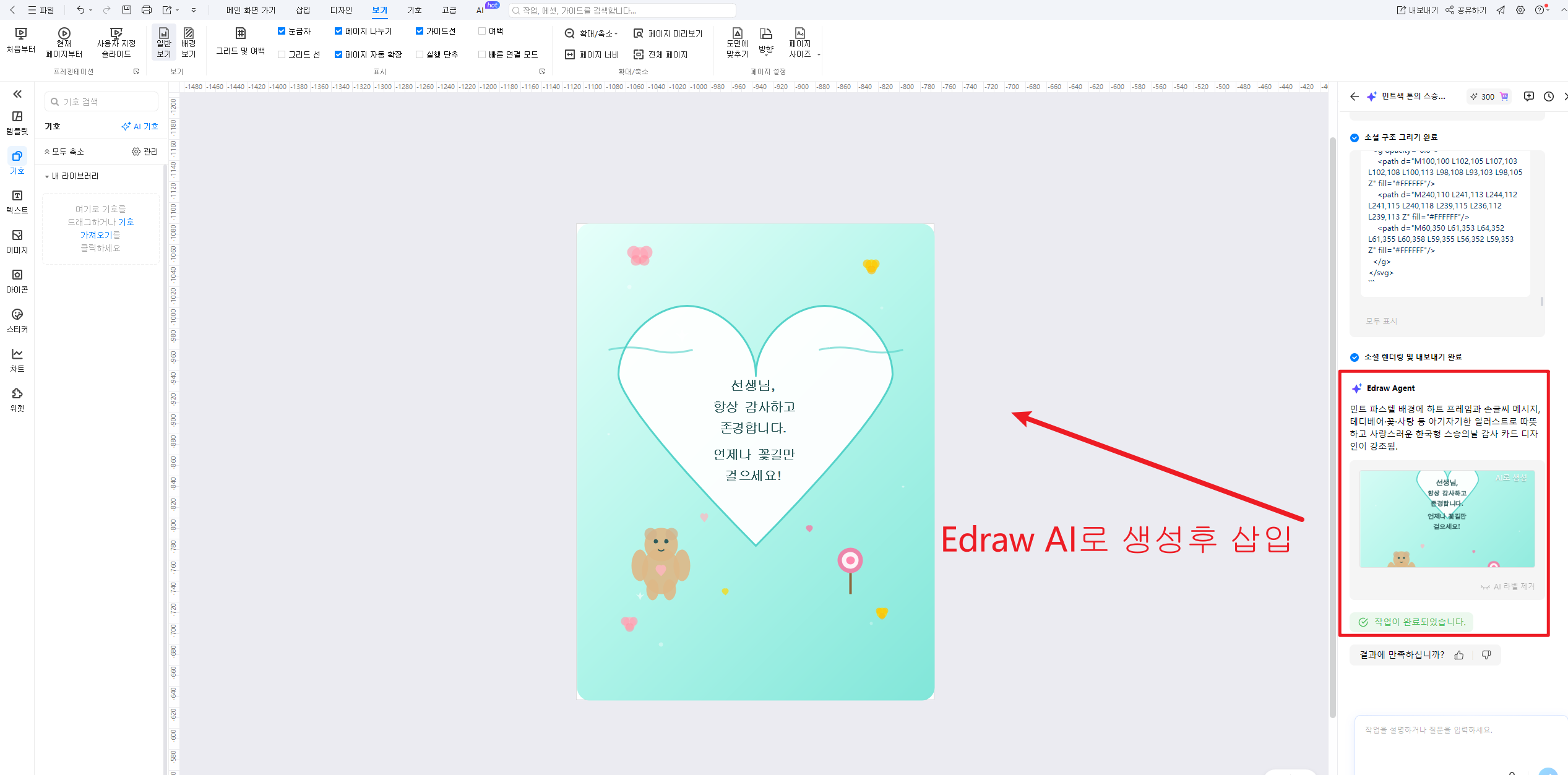Viewport: 1568px width, 775px height.
Task: Click the 도면에 맞추기 fit-to-drawing icon
Action: pyautogui.click(x=737, y=38)
